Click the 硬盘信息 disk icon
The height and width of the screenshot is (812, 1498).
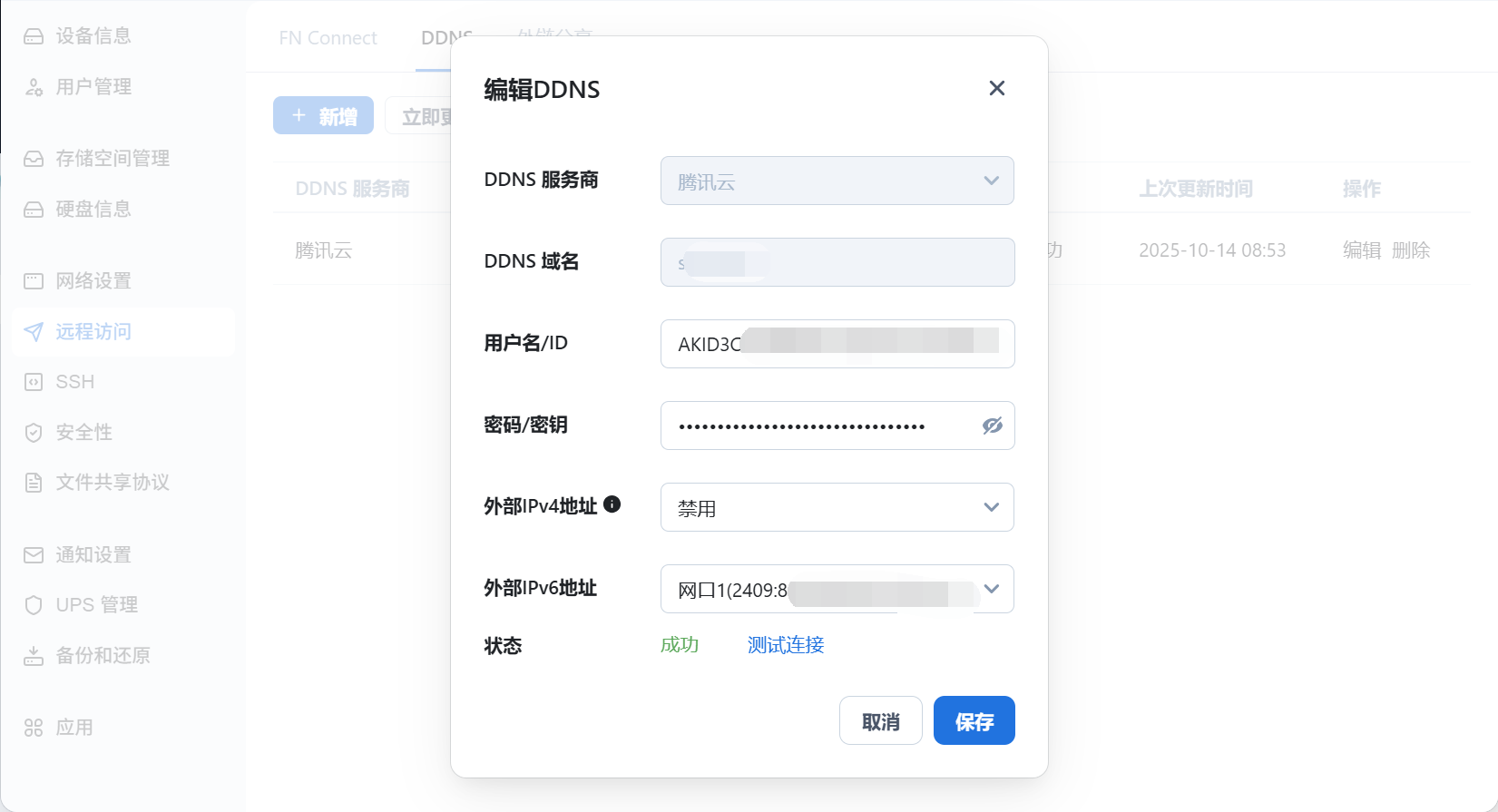(34, 210)
